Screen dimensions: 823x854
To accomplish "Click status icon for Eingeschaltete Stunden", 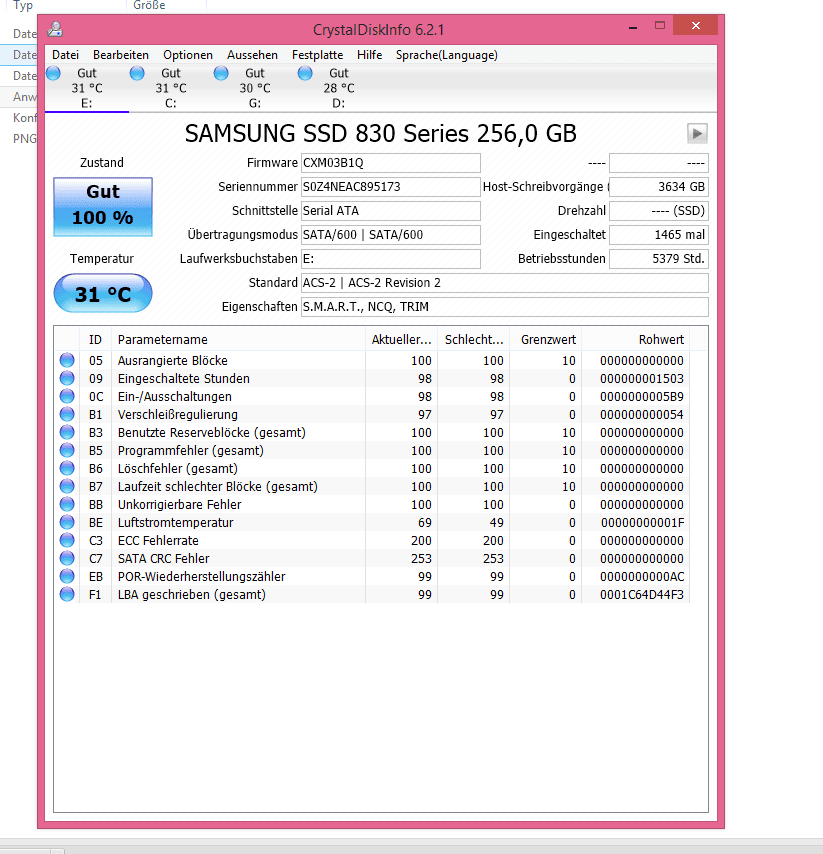I will [x=67, y=378].
